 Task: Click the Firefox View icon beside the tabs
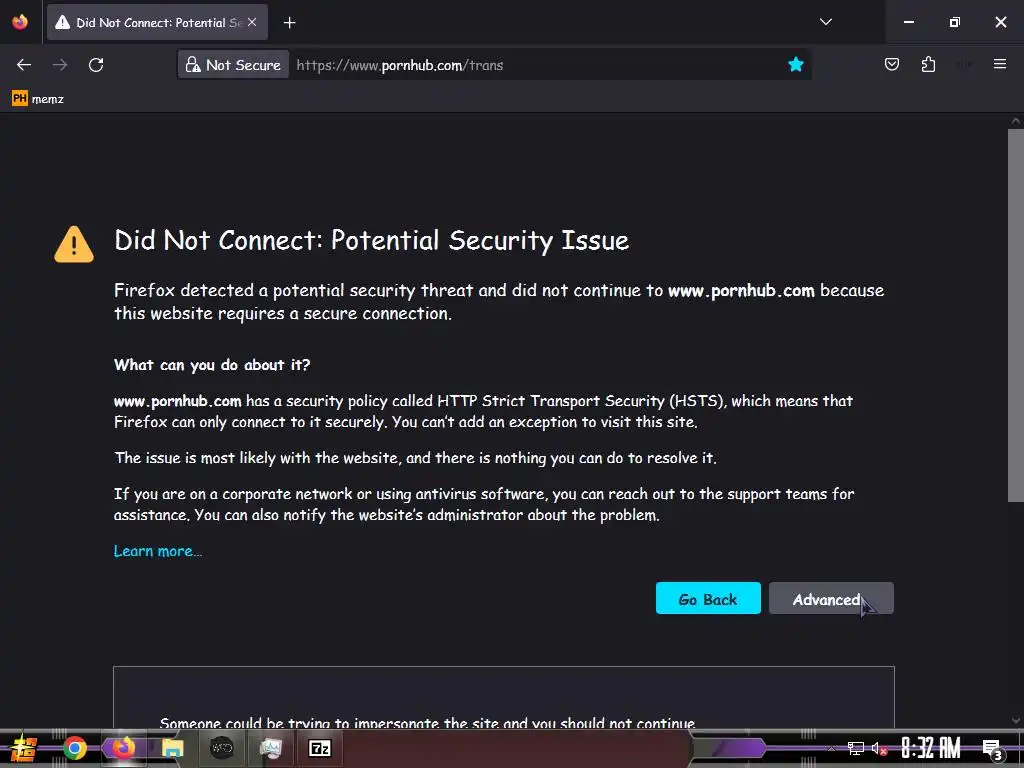20,22
